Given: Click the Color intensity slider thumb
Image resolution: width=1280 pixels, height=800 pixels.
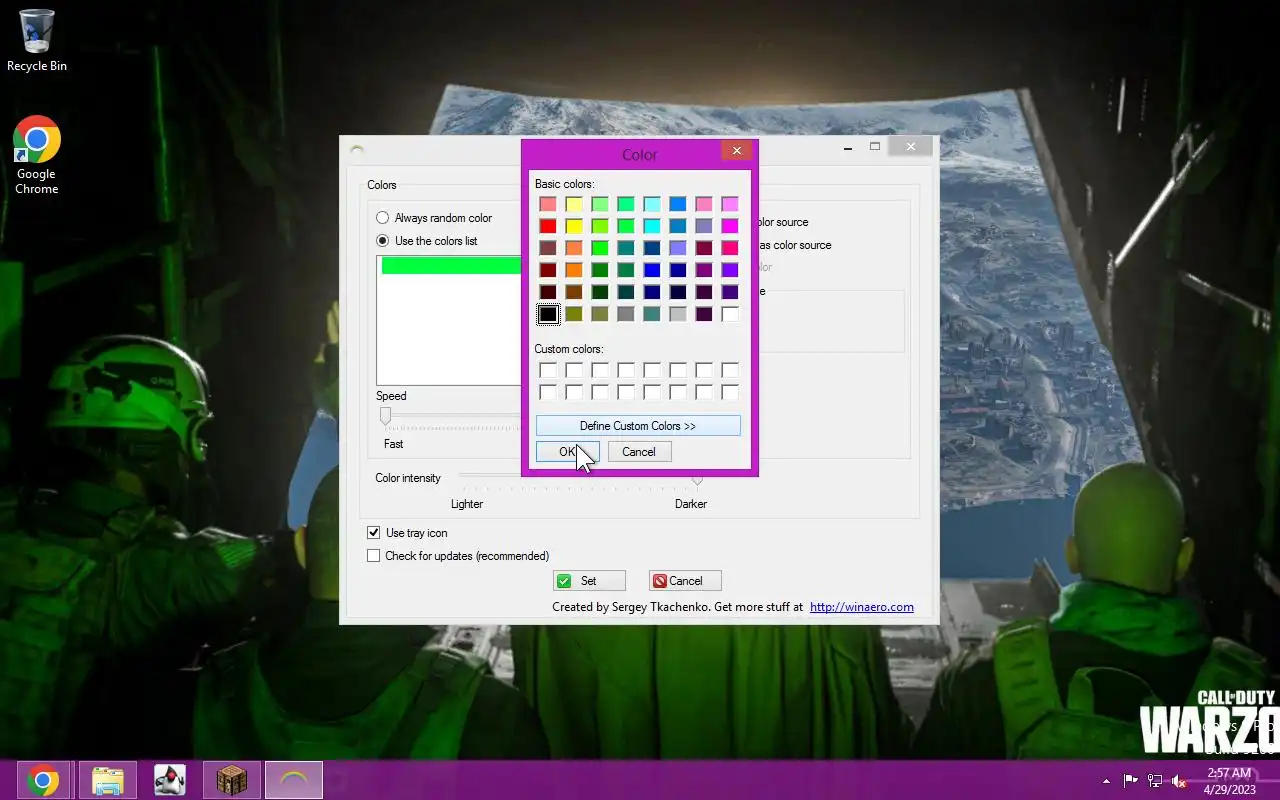Looking at the screenshot, I should (697, 479).
